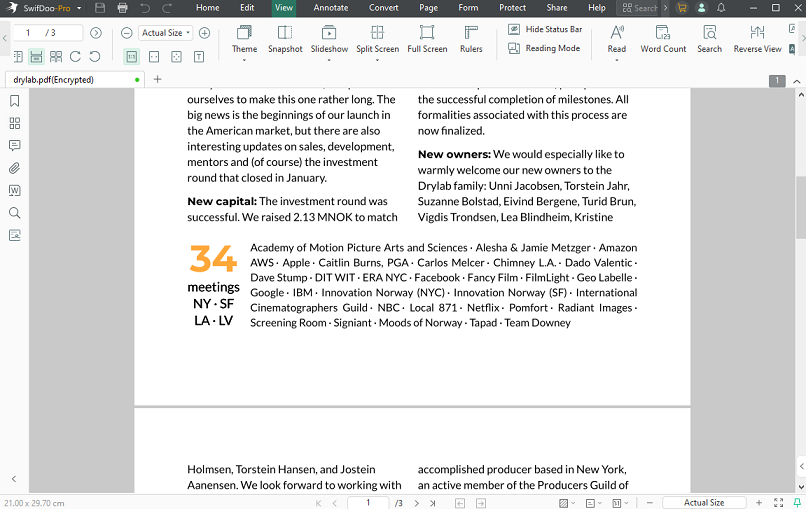
Task: Open page fit dropdown in status bar
Action: (x=620, y=503)
